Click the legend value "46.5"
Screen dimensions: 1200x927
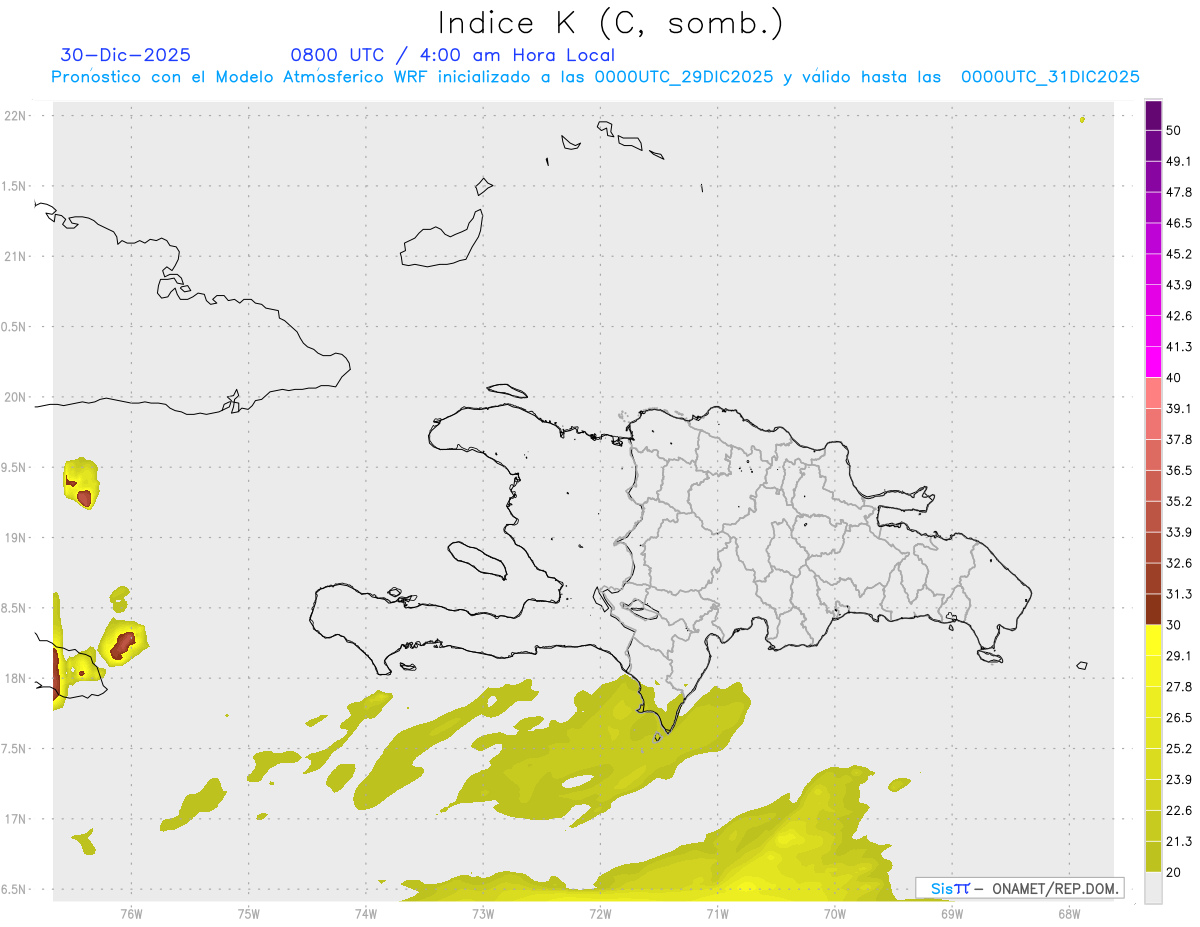1179,223
